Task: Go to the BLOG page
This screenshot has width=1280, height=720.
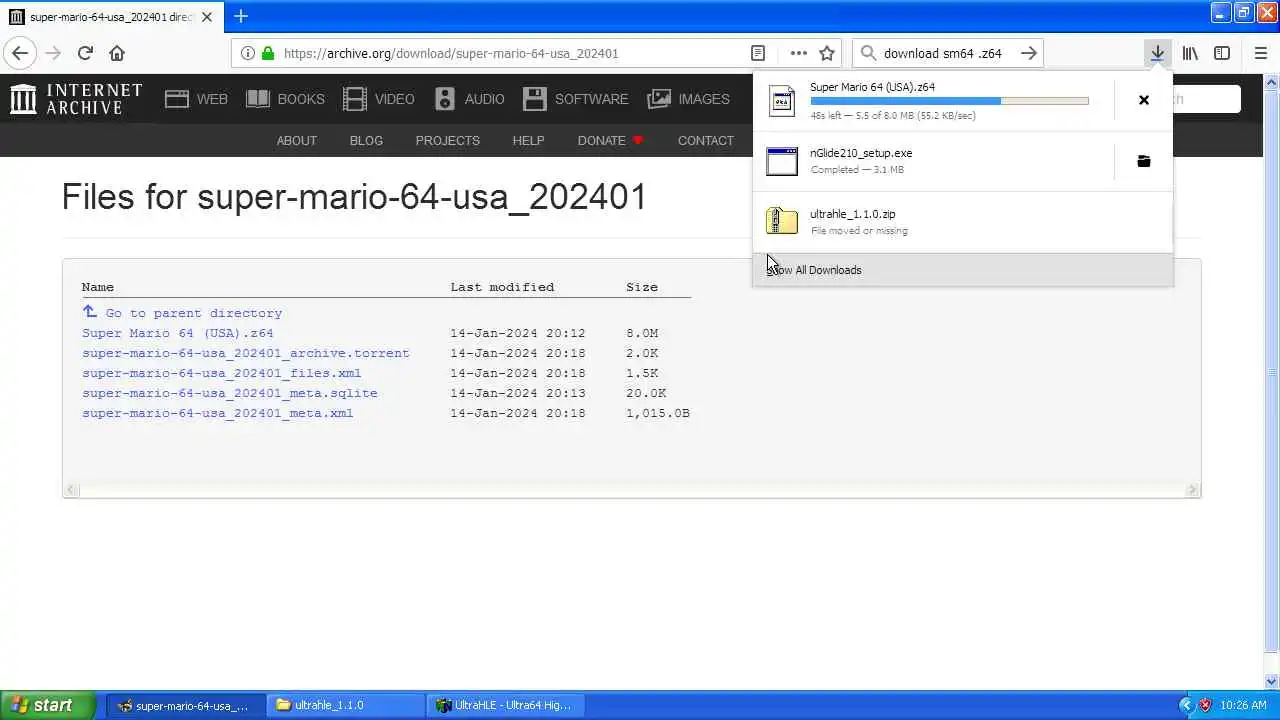Action: click(x=366, y=141)
